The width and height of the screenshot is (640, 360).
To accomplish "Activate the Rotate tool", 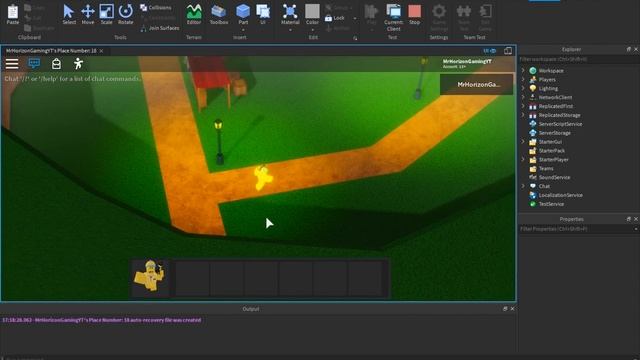I will tap(125, 14).
